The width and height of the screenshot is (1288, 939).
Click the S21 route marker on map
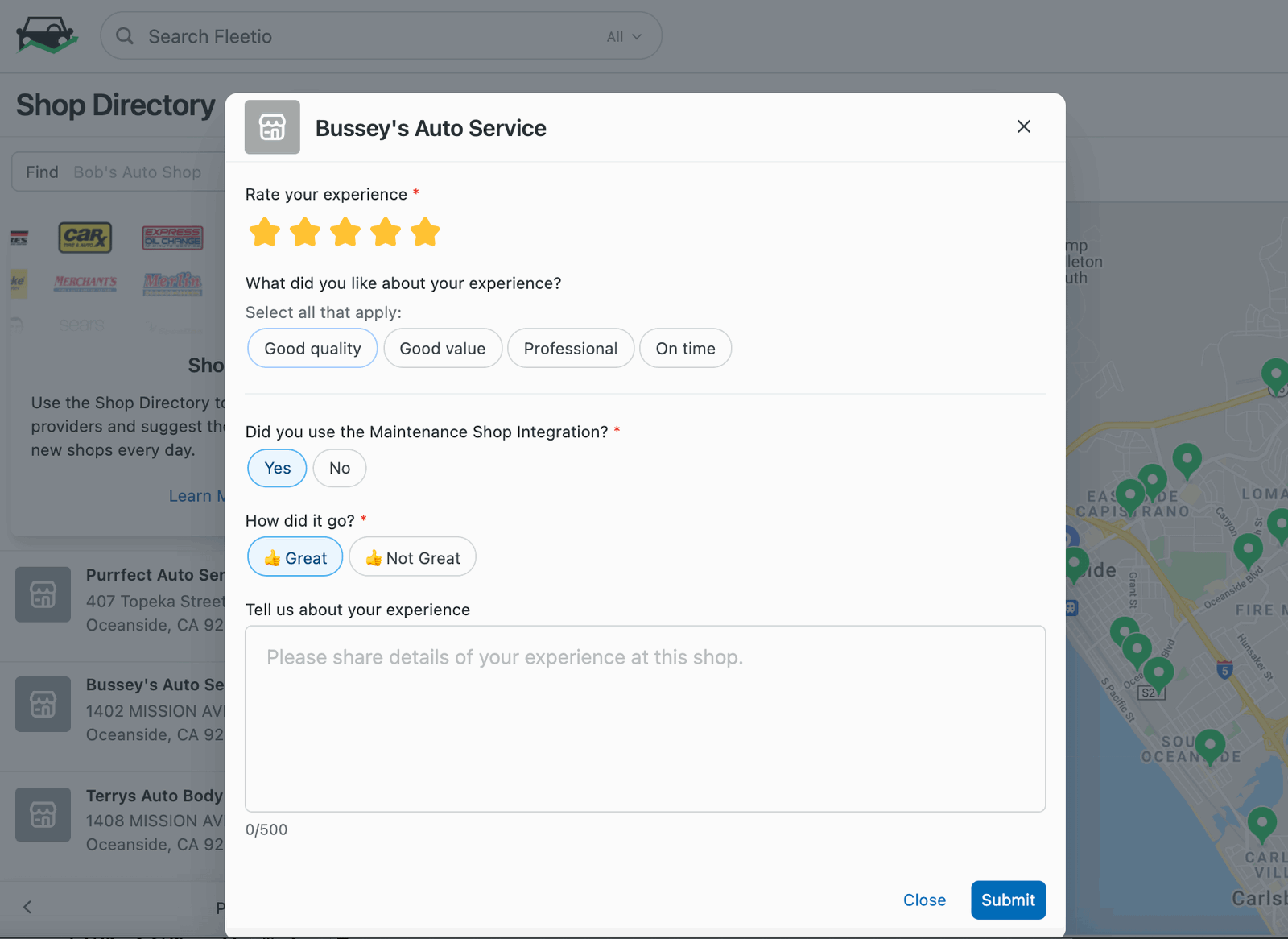pyautogui.click(x=1152, y=693)
